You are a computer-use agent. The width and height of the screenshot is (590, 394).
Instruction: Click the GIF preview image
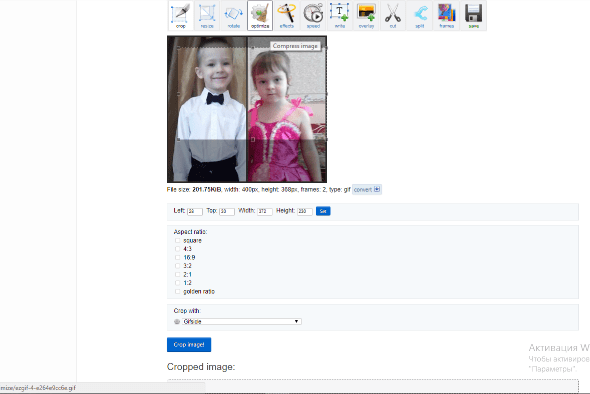tap(247, 109)
